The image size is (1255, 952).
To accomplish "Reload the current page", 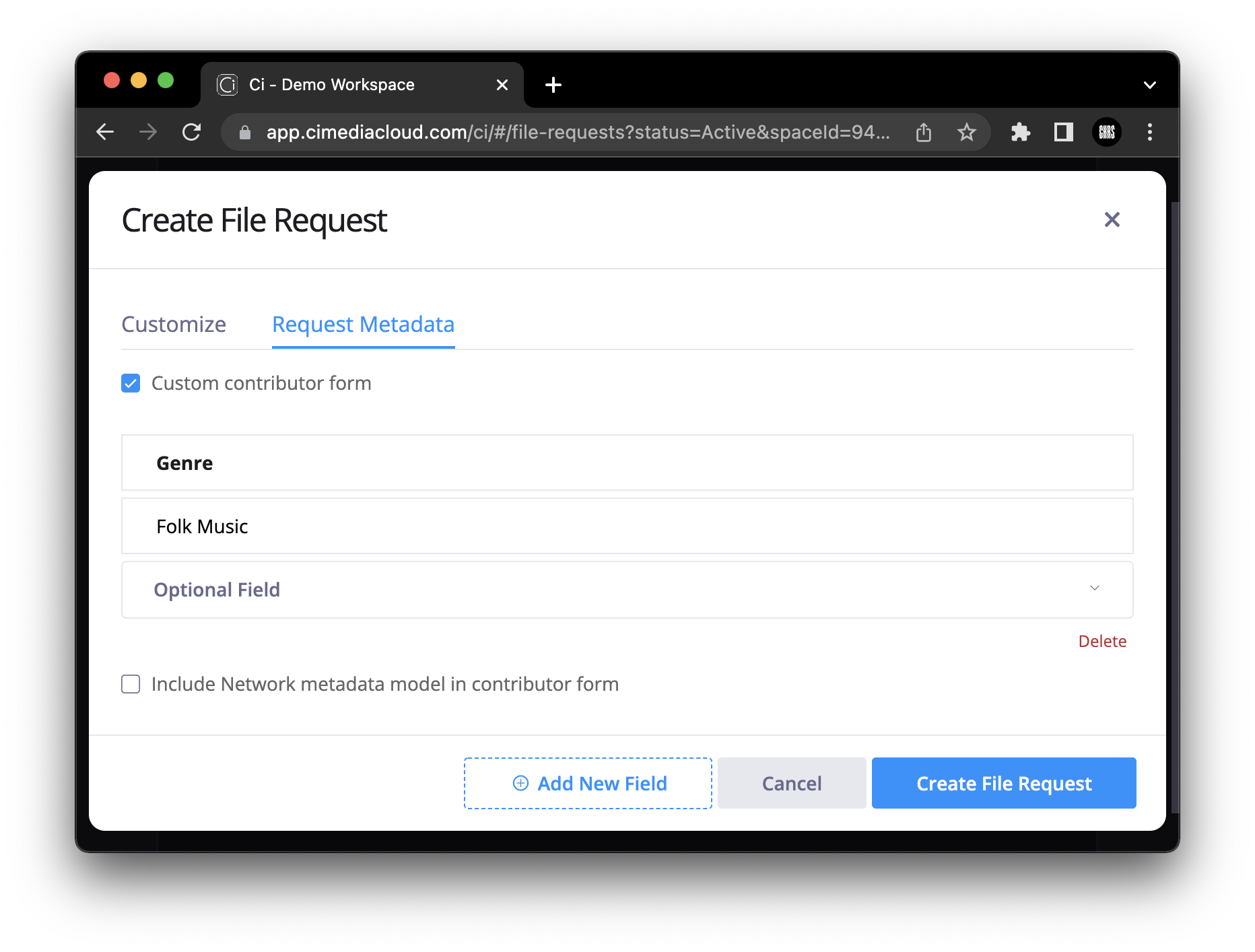I will coord(192,132).
